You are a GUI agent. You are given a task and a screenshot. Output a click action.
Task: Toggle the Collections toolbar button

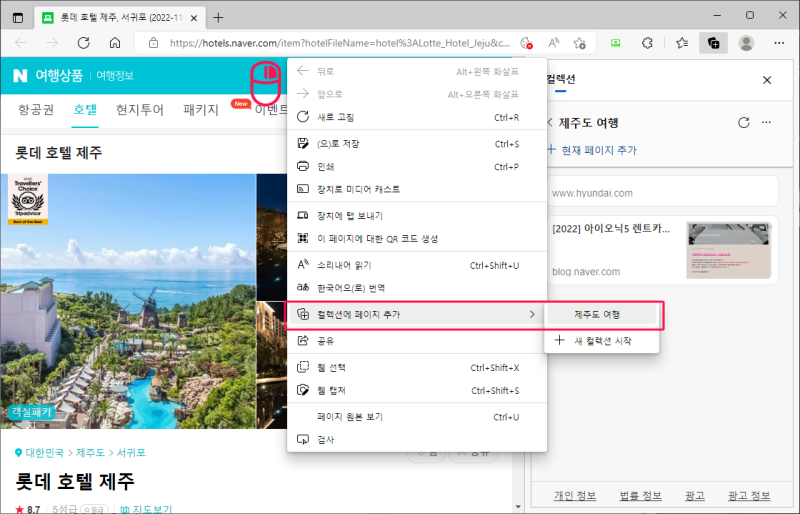[x=713, y=43]
